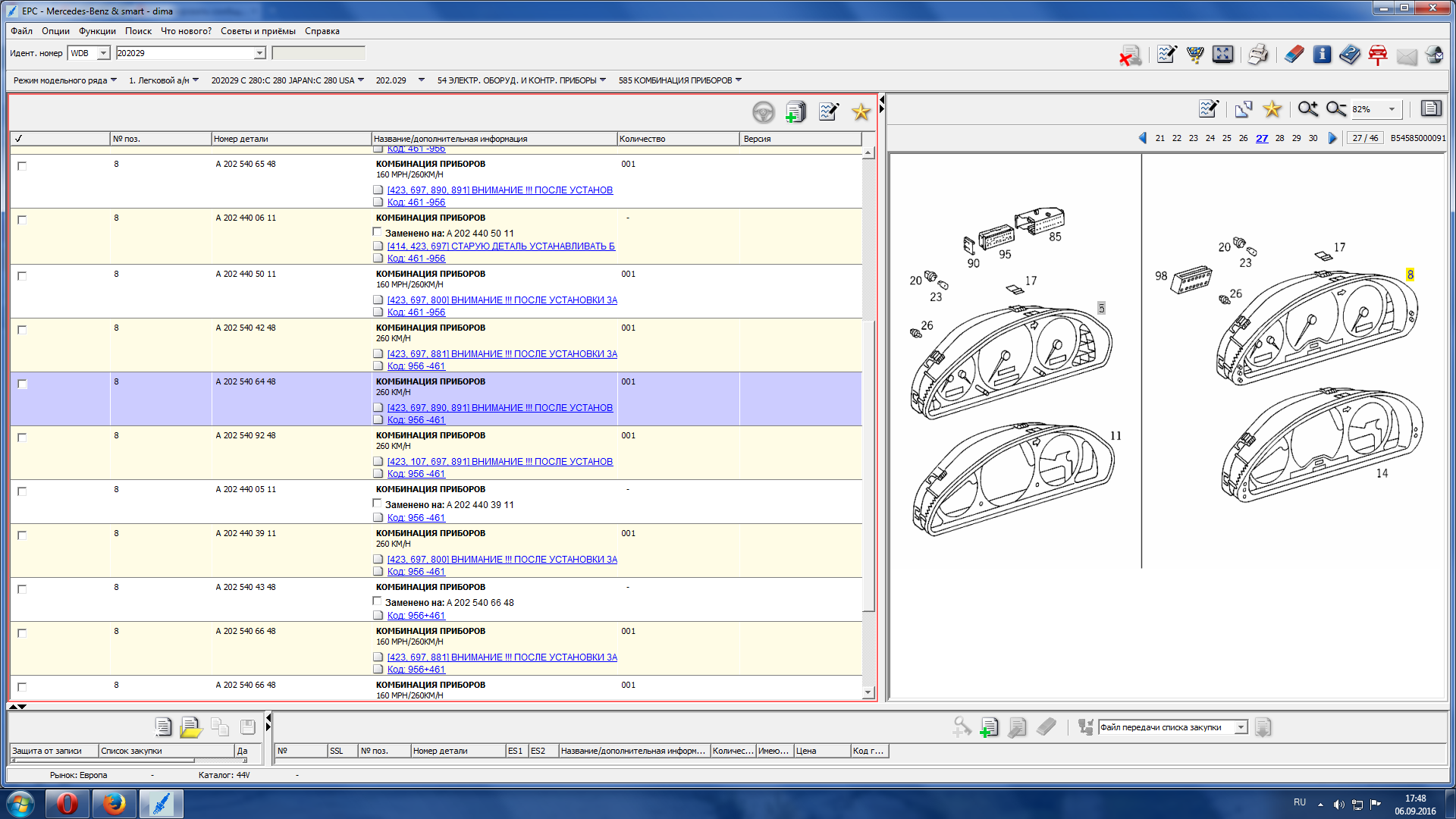Screen dimensions: 1456x819
Task: Click the sync mail icon at the toolbar end
Action: (1434, 55)
